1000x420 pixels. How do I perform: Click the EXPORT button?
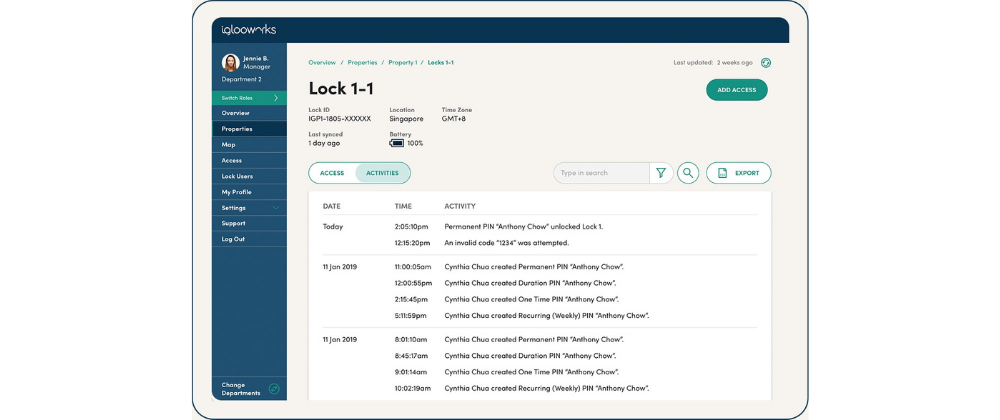[x=739, y=173]
